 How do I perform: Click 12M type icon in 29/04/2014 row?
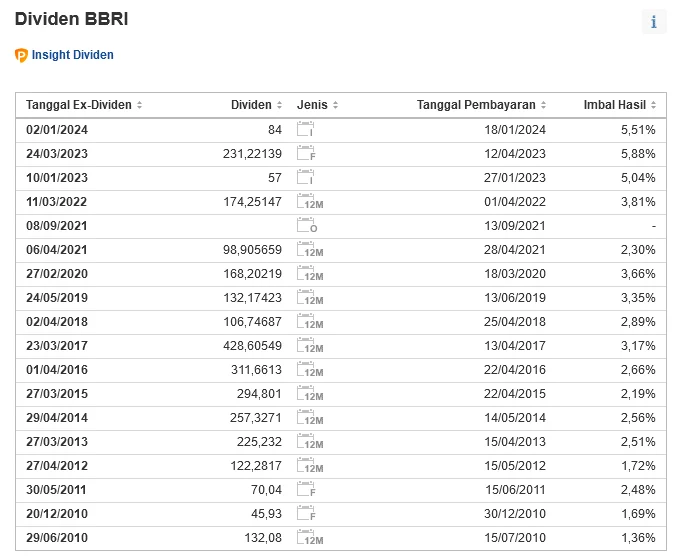coord(310,417)
